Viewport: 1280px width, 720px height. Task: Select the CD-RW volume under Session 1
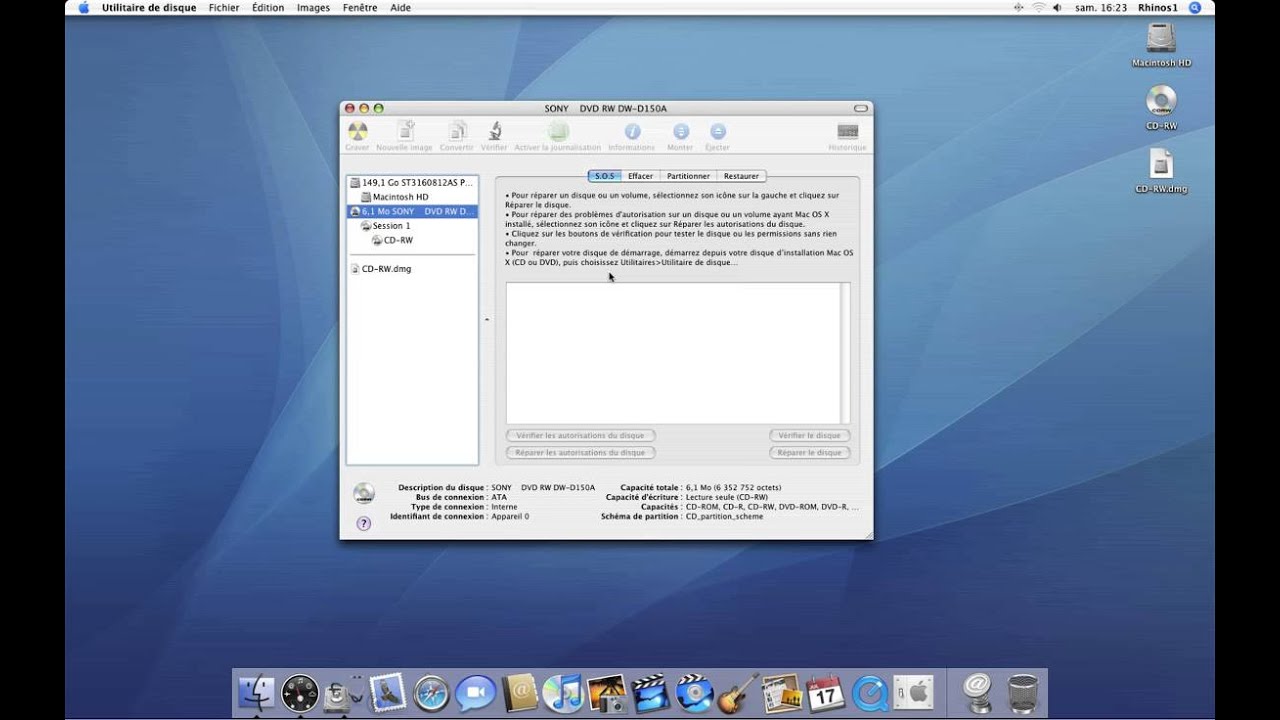tap(412, 240)
